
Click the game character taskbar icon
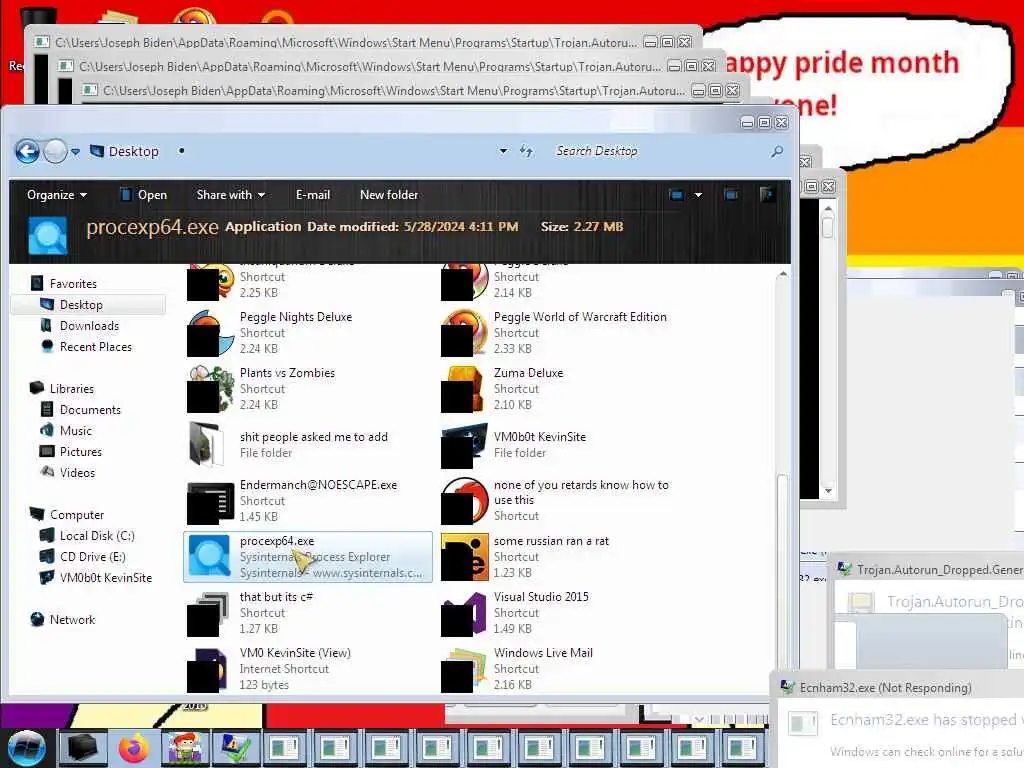tap(184, 748)
